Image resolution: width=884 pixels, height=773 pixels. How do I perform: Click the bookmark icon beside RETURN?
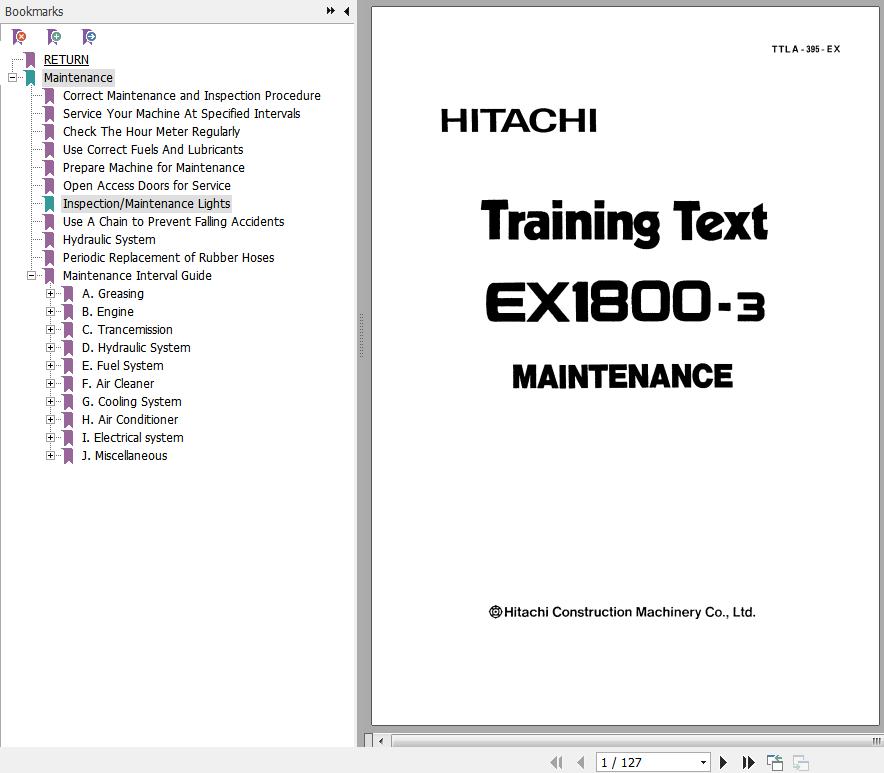[x=30, y=60]
